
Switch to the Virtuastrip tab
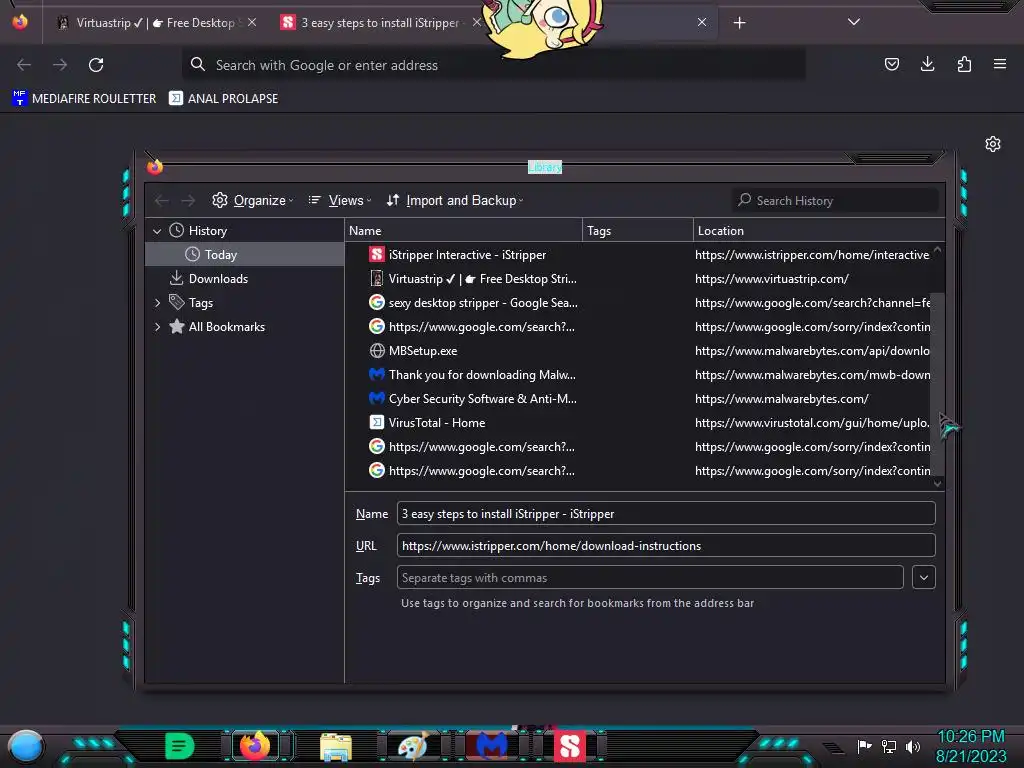155,23
